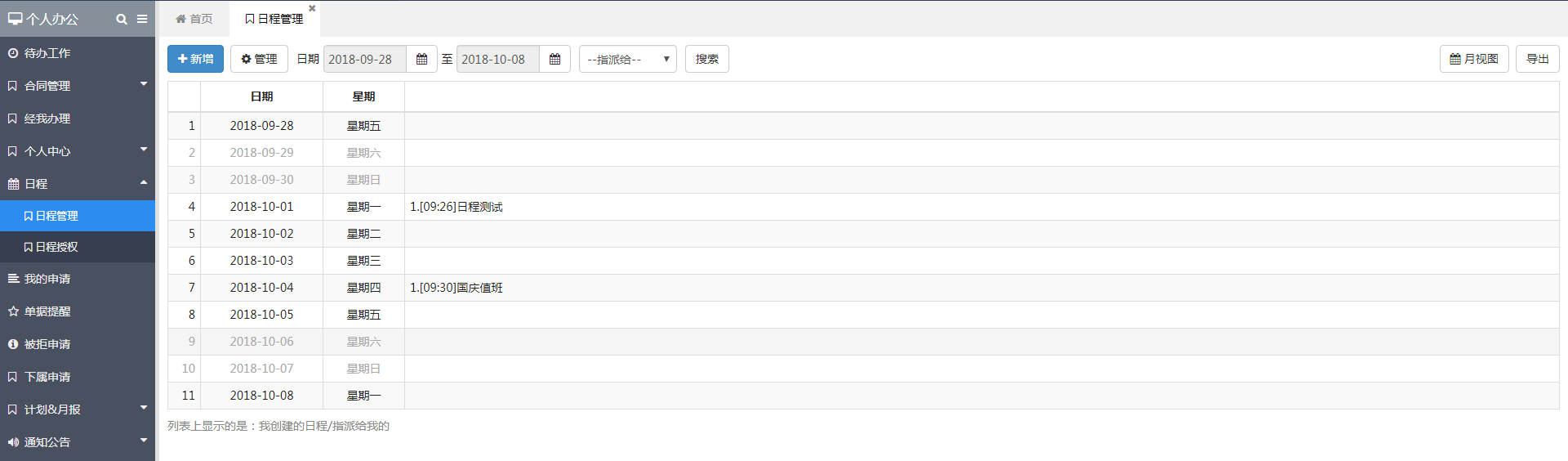Expand the 合同管理 sidebar menu
This screenshot has width=1568, height=461.
point(78,86)
